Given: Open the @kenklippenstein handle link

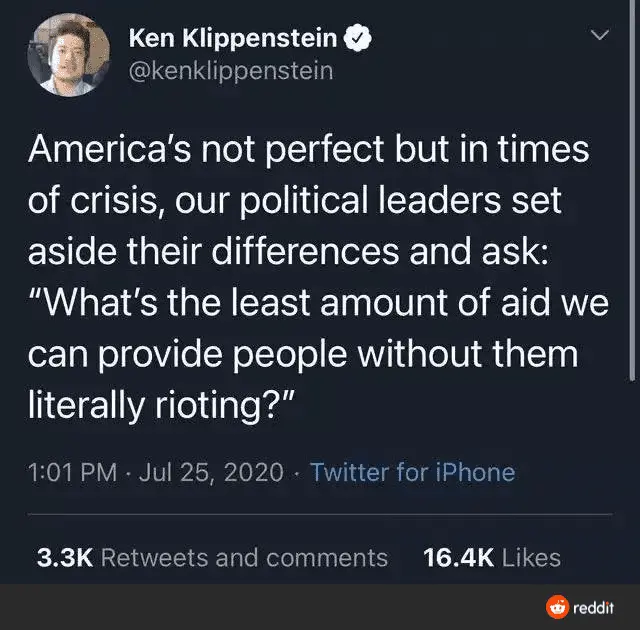Looking at the screenshot, I should tap(231, 71).
